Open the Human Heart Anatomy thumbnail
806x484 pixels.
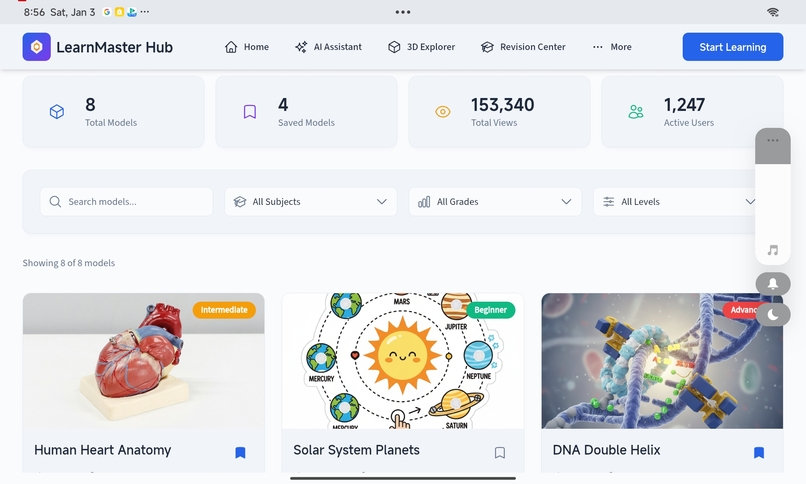coord(143,361)
